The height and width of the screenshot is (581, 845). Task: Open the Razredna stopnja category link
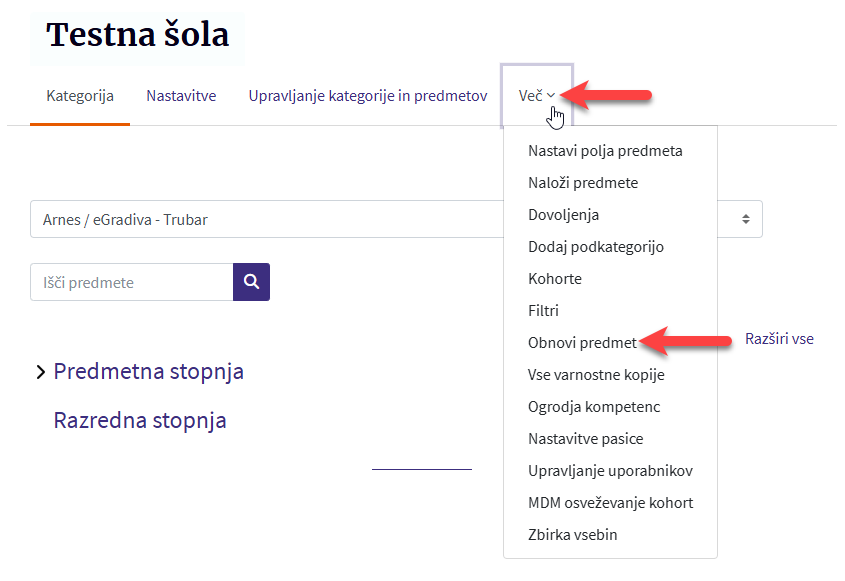pos(140,420)
